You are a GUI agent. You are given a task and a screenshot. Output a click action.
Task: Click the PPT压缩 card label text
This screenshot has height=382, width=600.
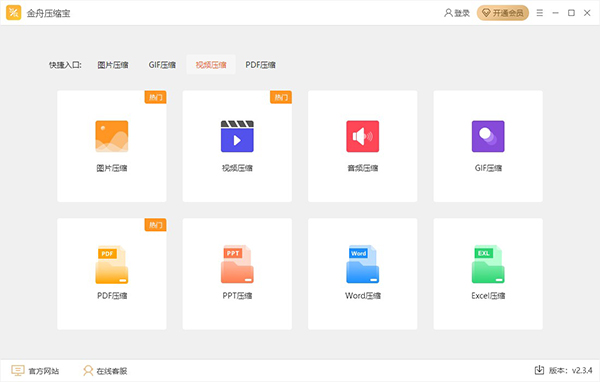point(237,295)
